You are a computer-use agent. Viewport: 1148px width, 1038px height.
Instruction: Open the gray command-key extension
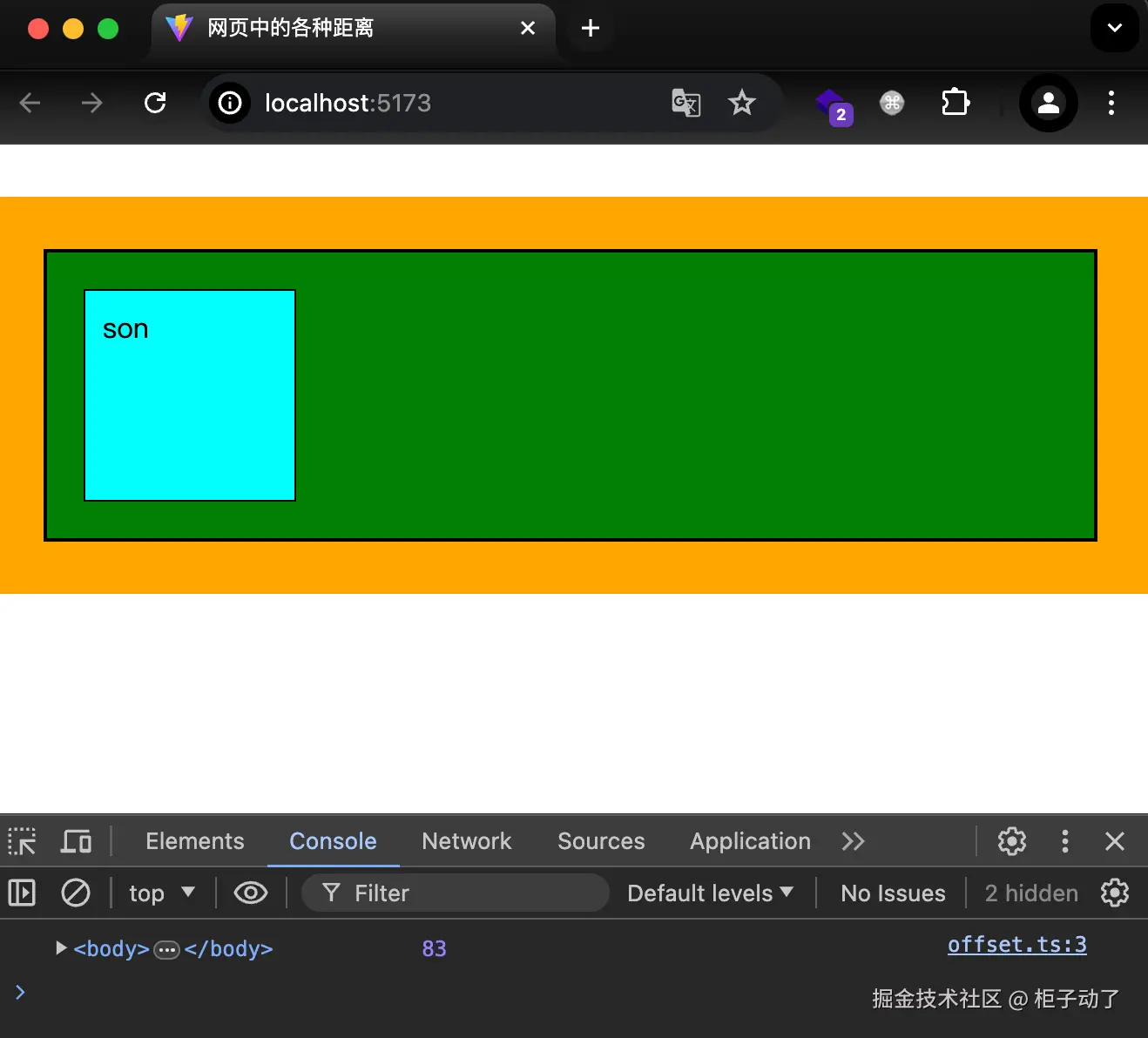click(892, 103)
